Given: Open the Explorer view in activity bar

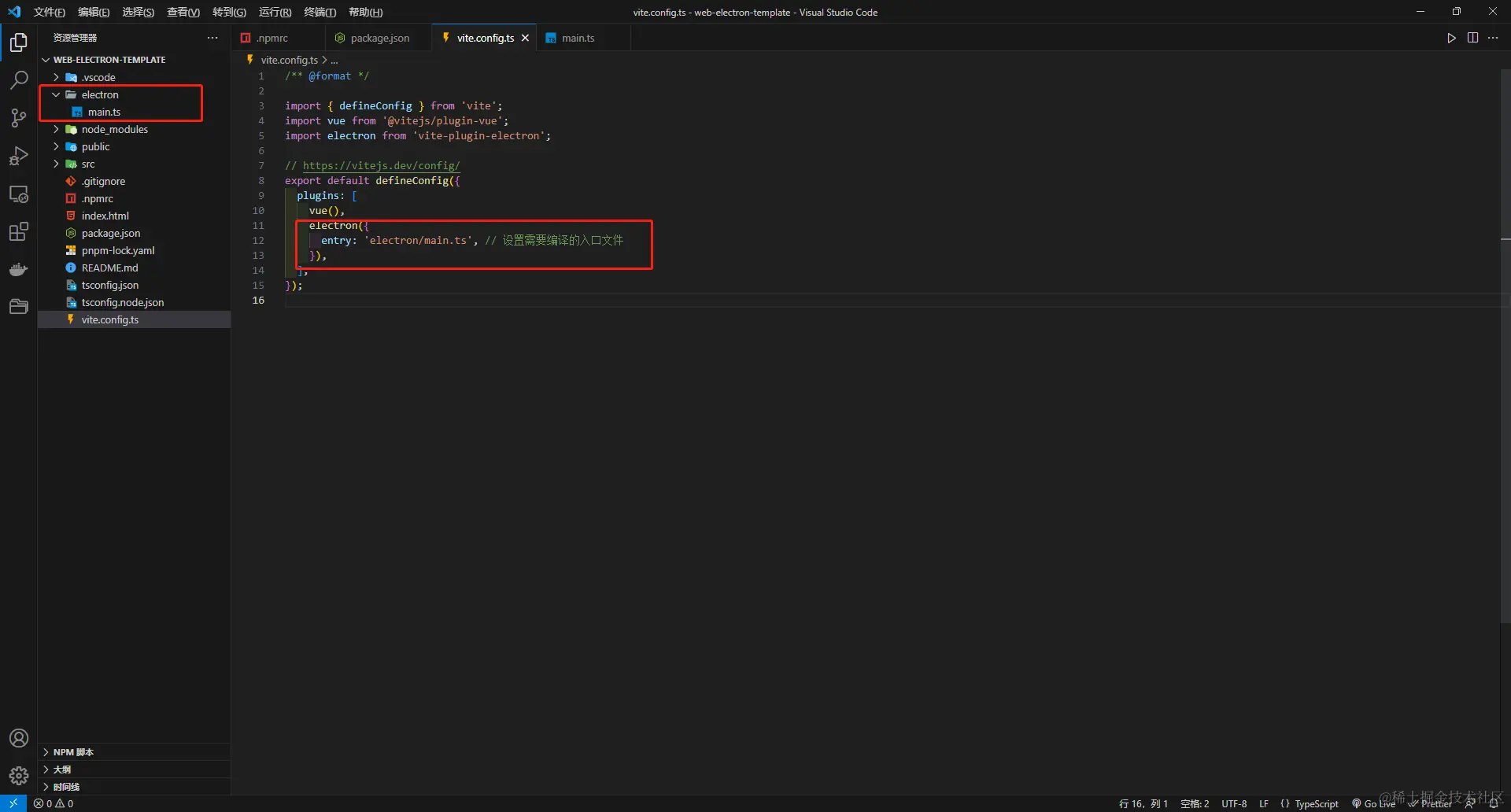Looking at the screenshot, I should coord(19,42).
